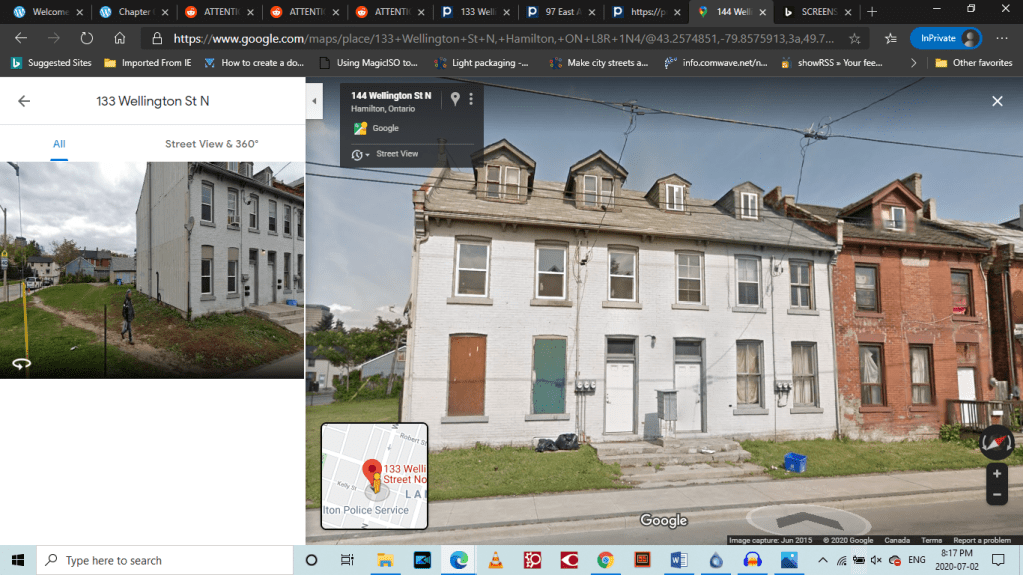Viewport: 1023px width, 575px height.
Task: Collapse the side panel with the arrow
Action: (x=315, y=101)
